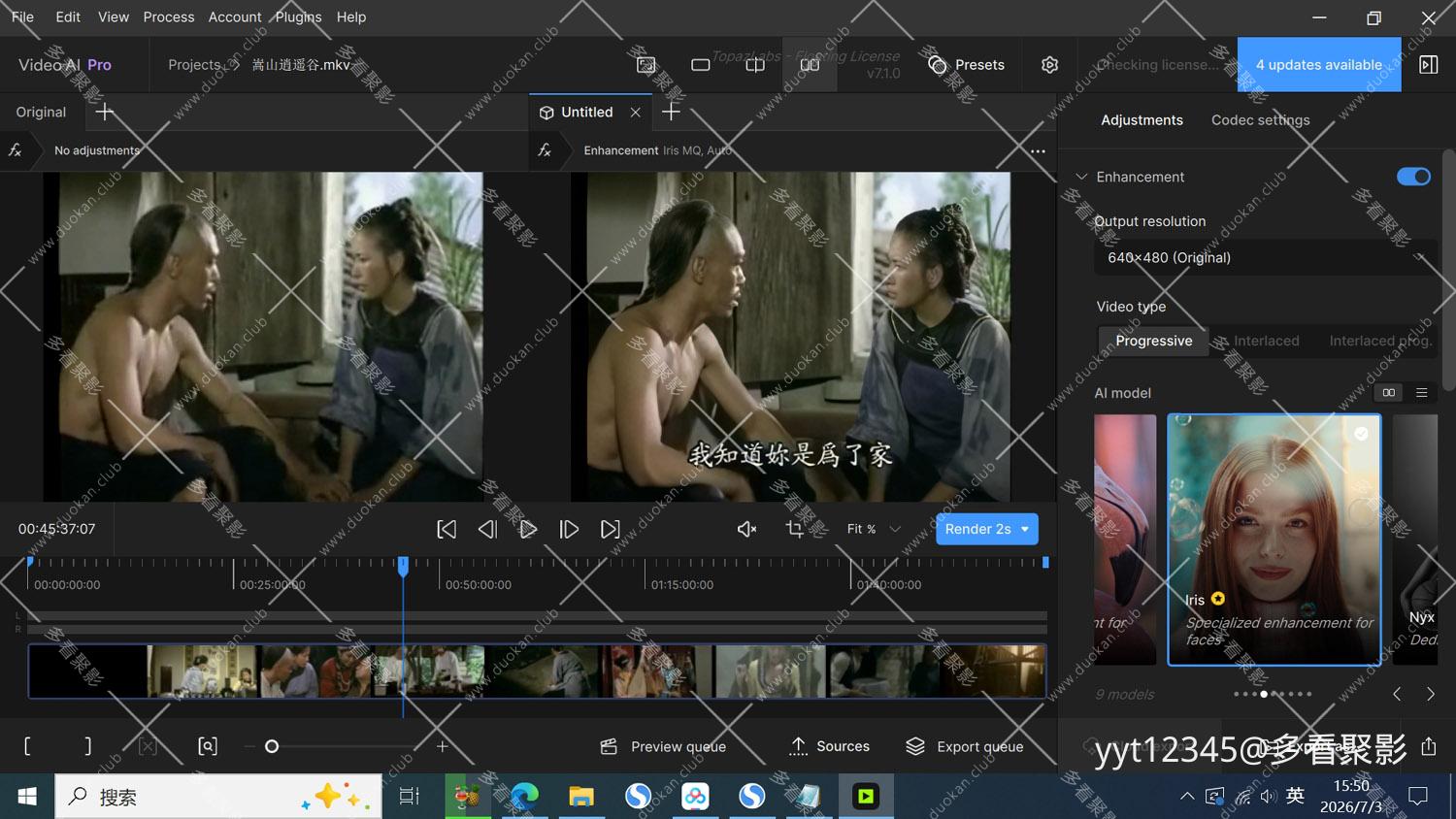Screen dimensions: 1456x819
Task: Select Interlaced prog. video type
Action: point(1379,341)
